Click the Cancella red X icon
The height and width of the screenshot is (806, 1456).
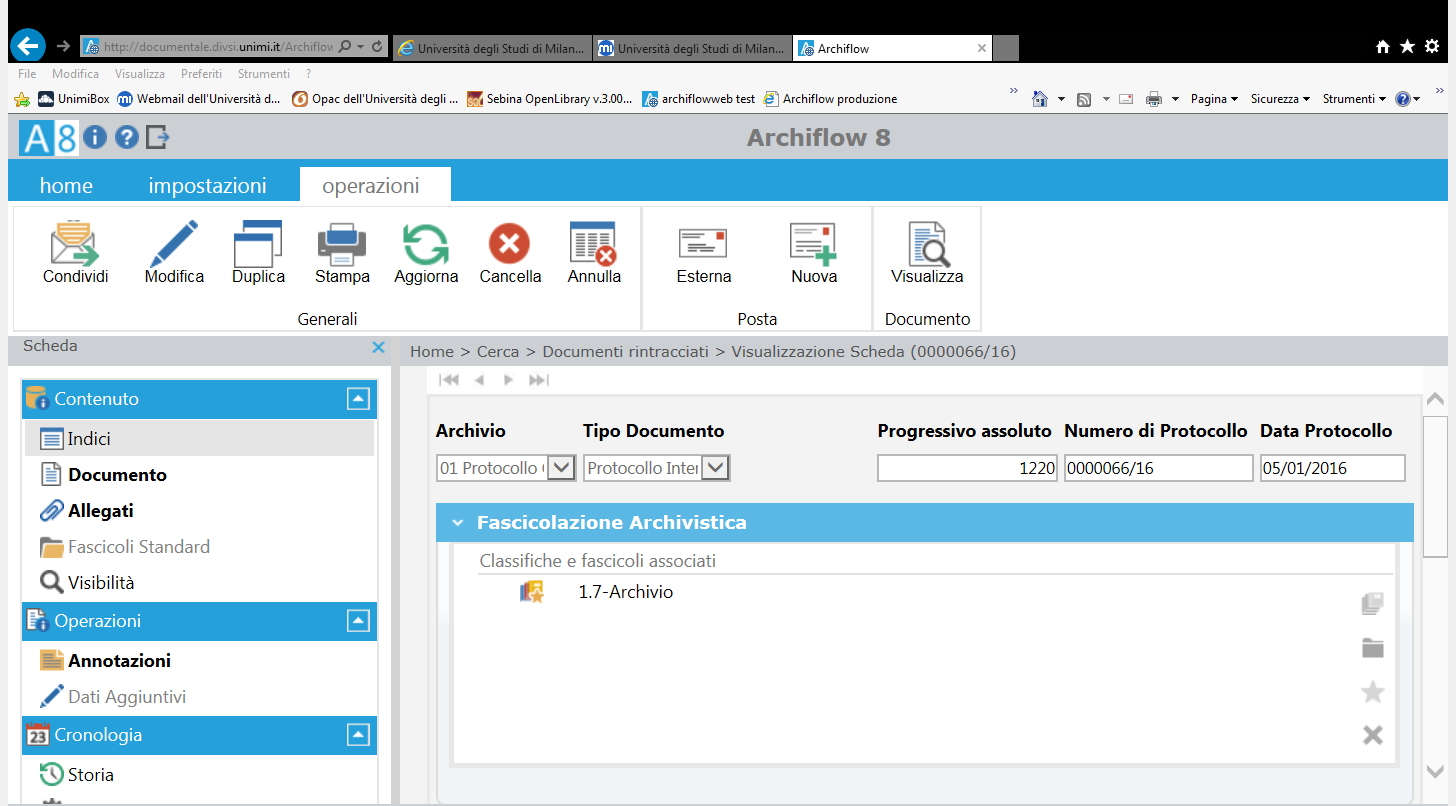click(510, 243)
